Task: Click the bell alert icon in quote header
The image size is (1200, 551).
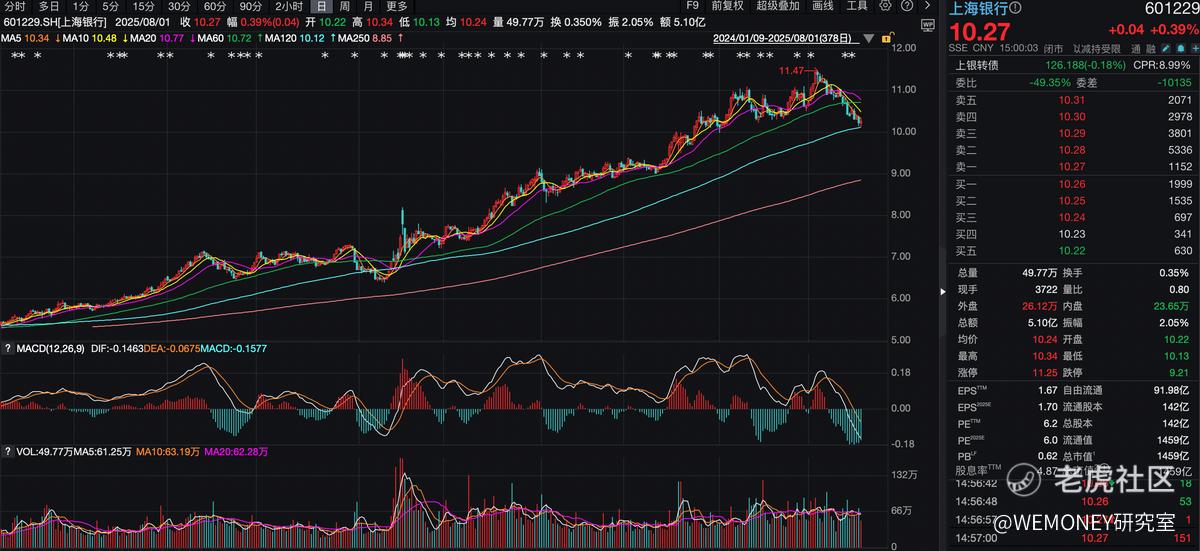Action: click(1180, 48)
